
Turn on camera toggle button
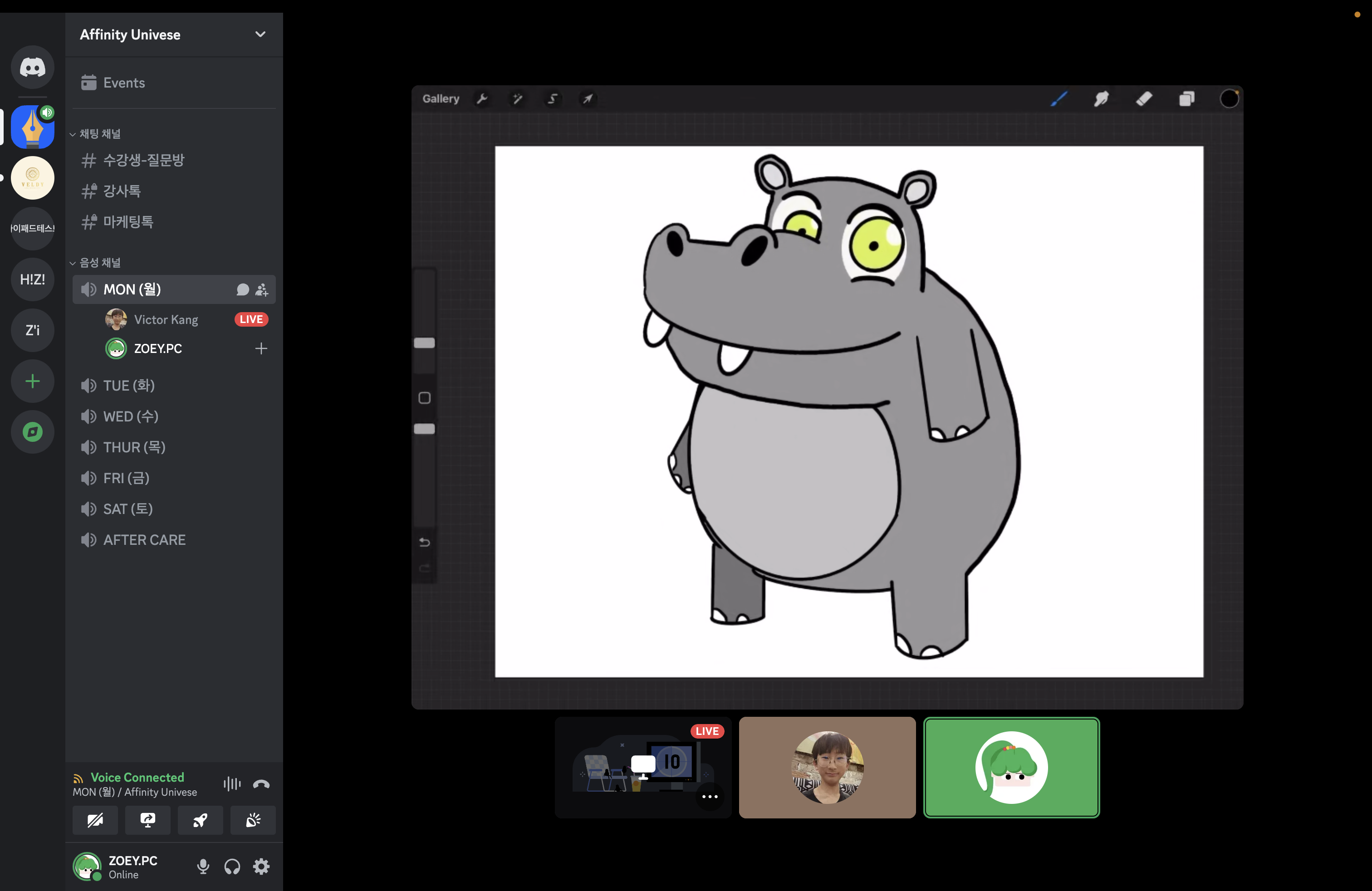click(x=95, y=820)
